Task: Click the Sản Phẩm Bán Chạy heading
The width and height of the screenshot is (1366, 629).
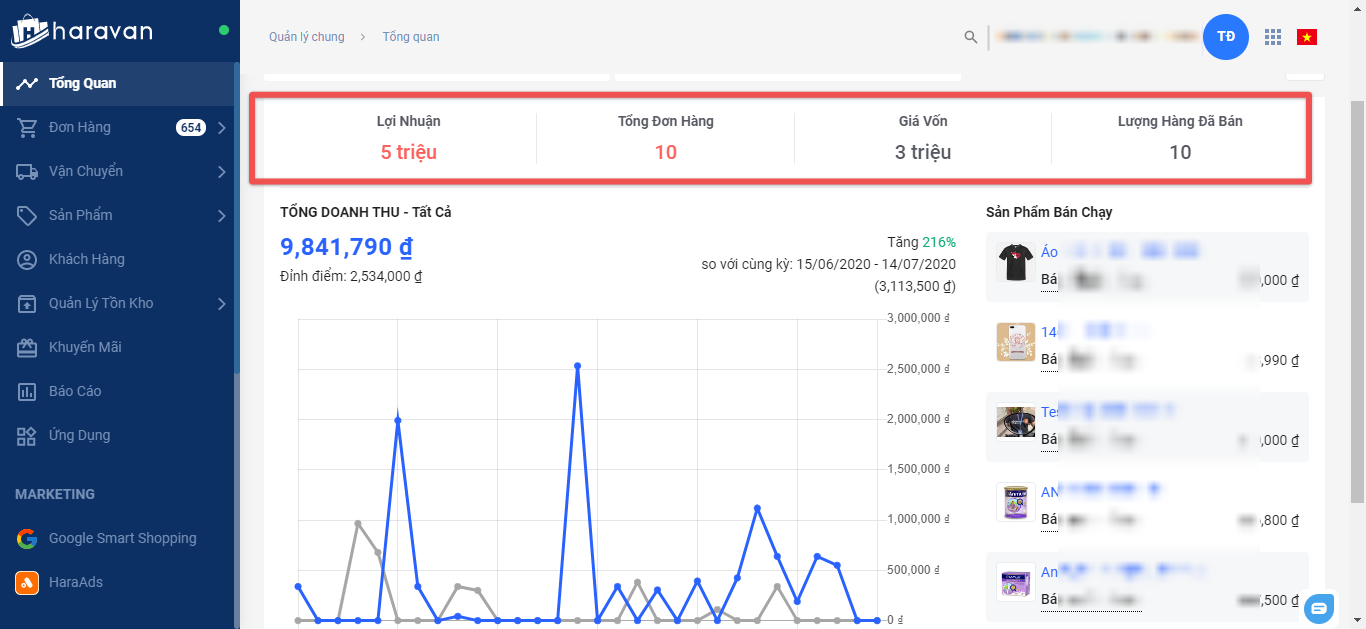Action: [1049, 212]
